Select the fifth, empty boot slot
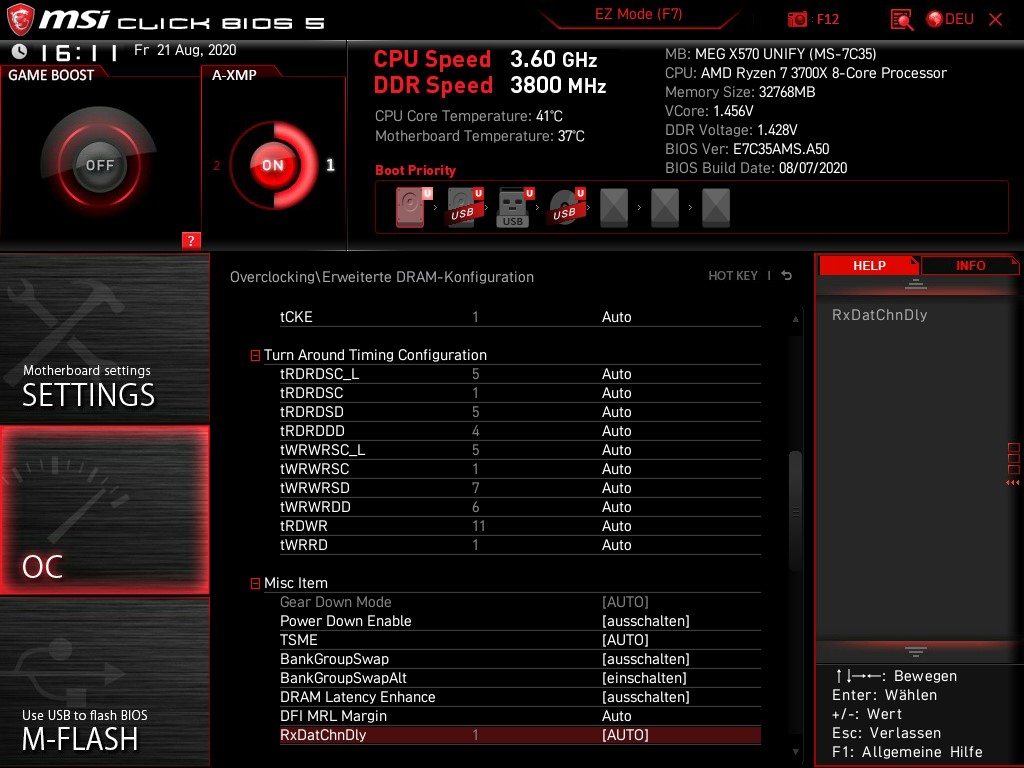This screenshot has height=768, width=1024. point(614,208)
